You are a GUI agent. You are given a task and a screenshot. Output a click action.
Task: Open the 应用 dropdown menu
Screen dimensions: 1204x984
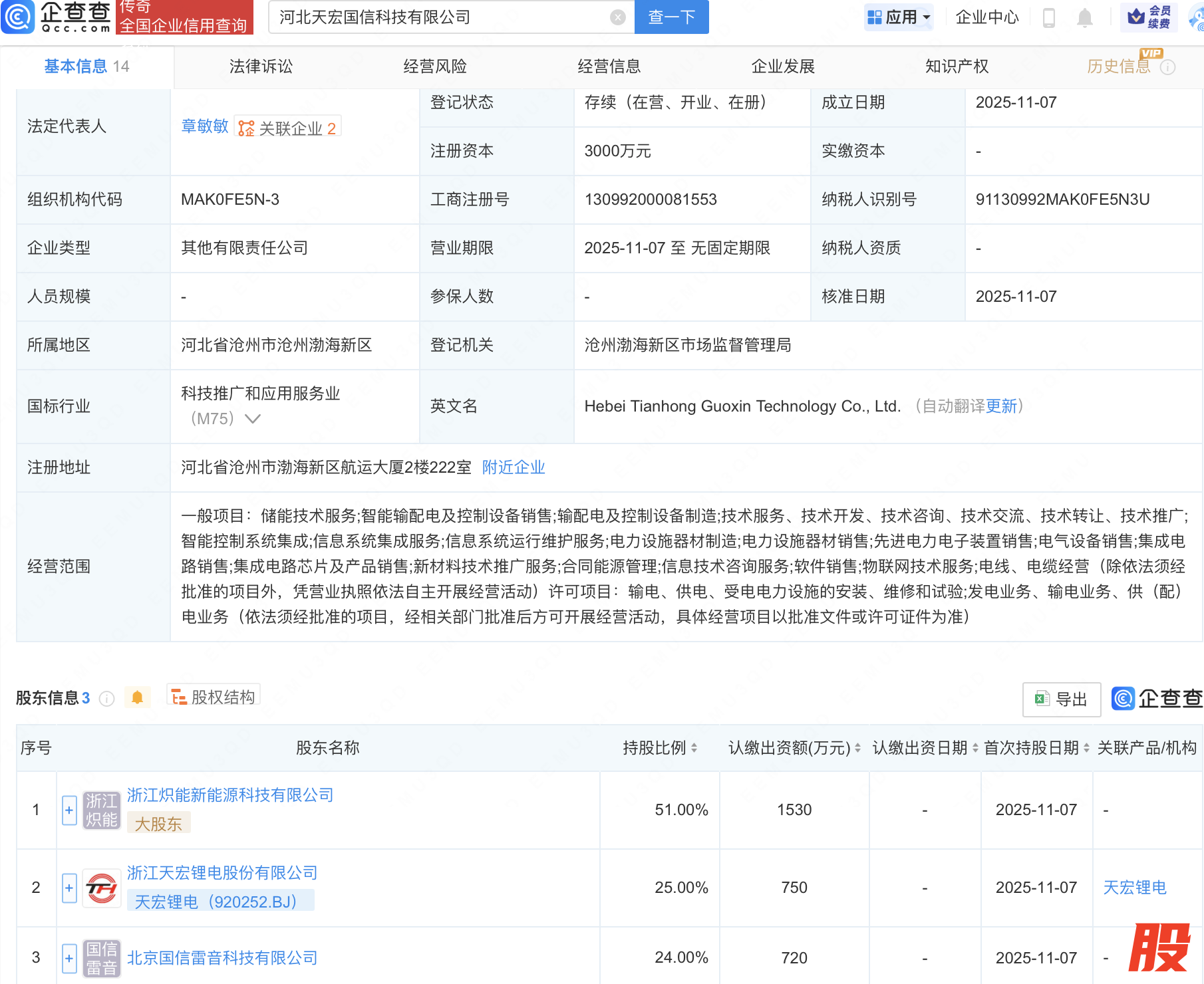pos(899,17)
